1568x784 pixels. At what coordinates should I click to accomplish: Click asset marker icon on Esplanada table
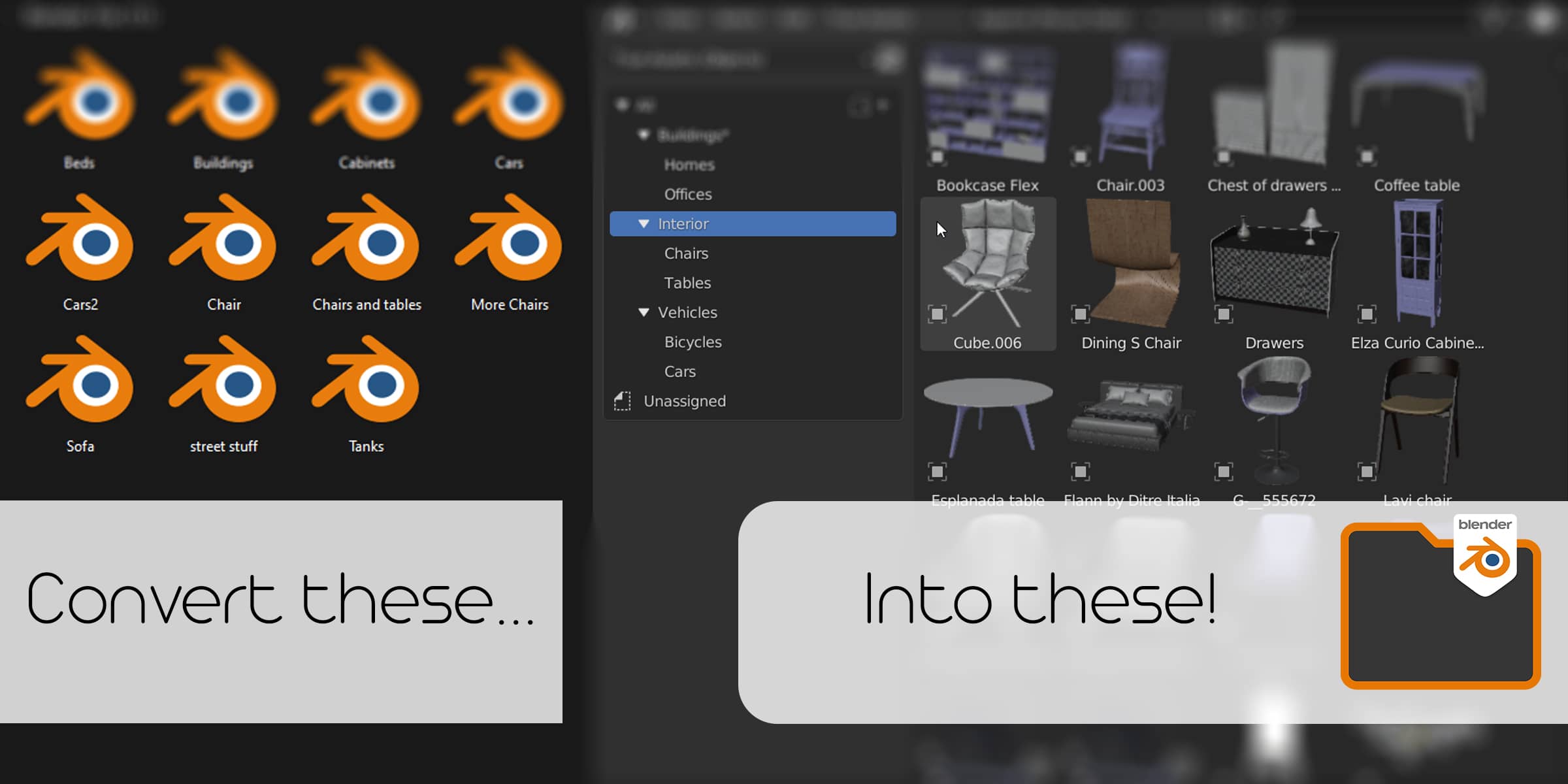coord(937,472)
